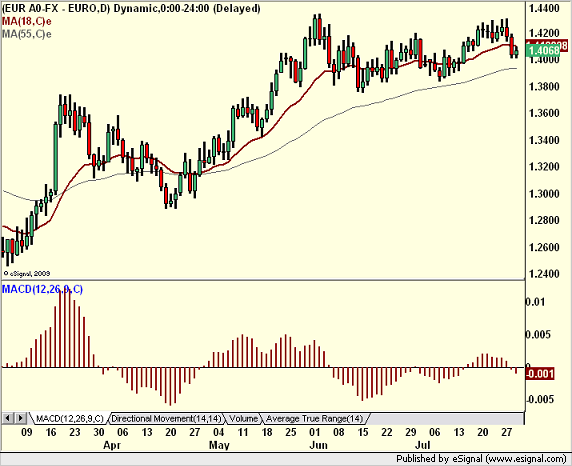Click the right scroll arrow beside indicator tabs

coord(21,418)
